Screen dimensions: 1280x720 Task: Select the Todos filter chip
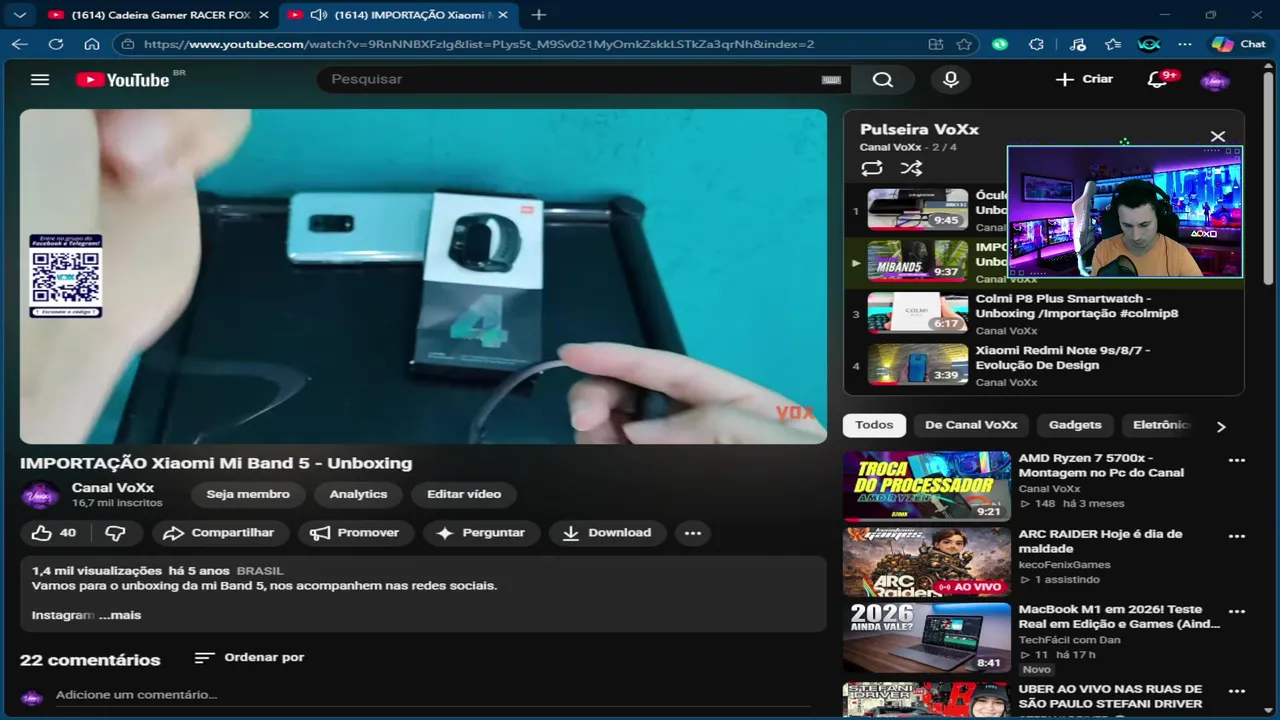coord(874,425)
